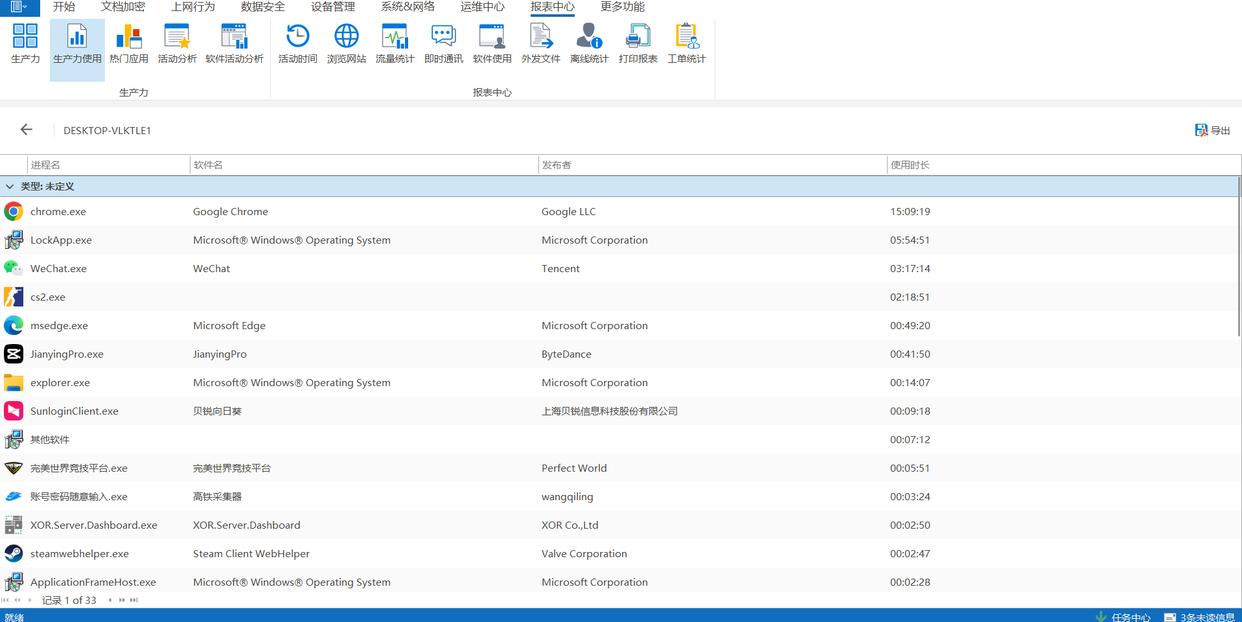The width and height of the screenshot is (1242, 622).
Task: Click the 导出 export button
Action: coord(1212,130)
